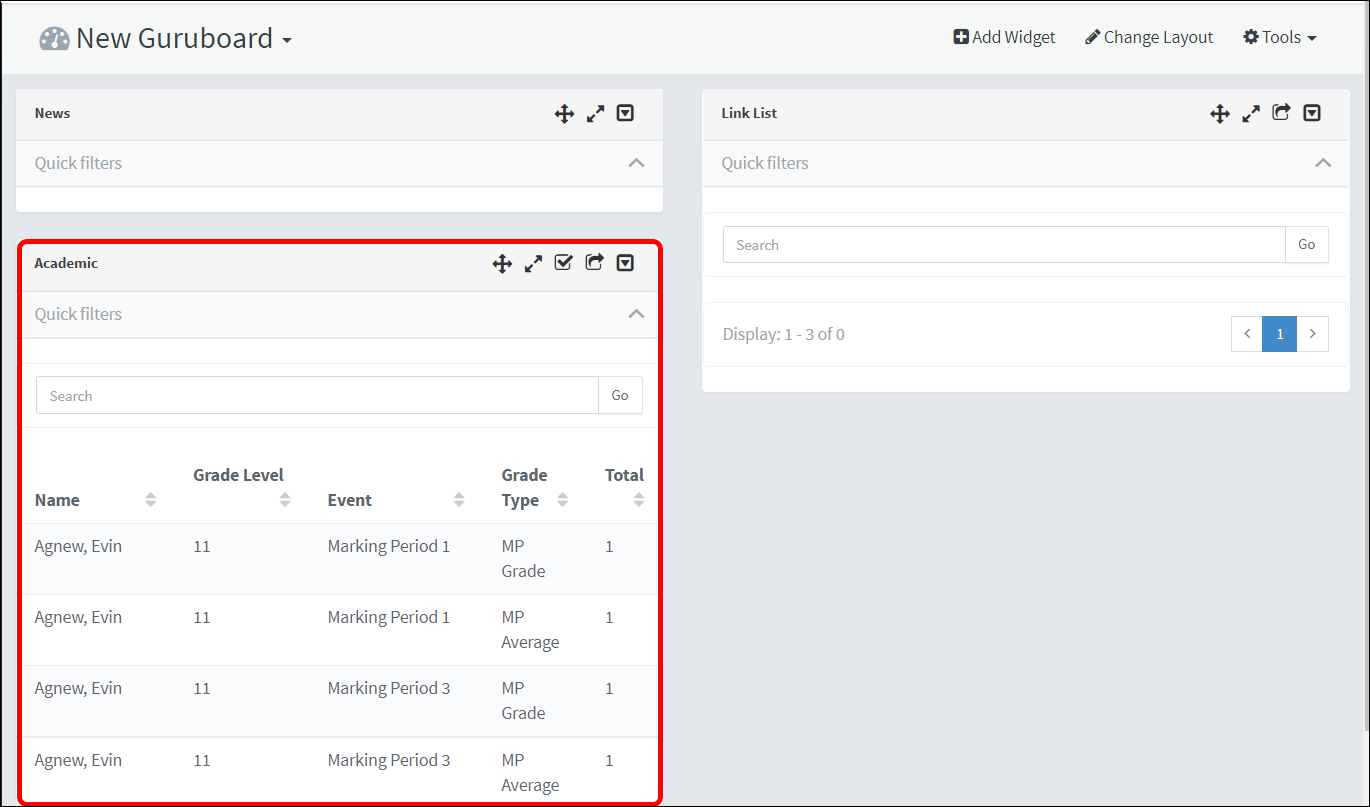Expand the Academic widget to full size
The height and width of the screenshot is (807, 1370).
tap(533, 264)
